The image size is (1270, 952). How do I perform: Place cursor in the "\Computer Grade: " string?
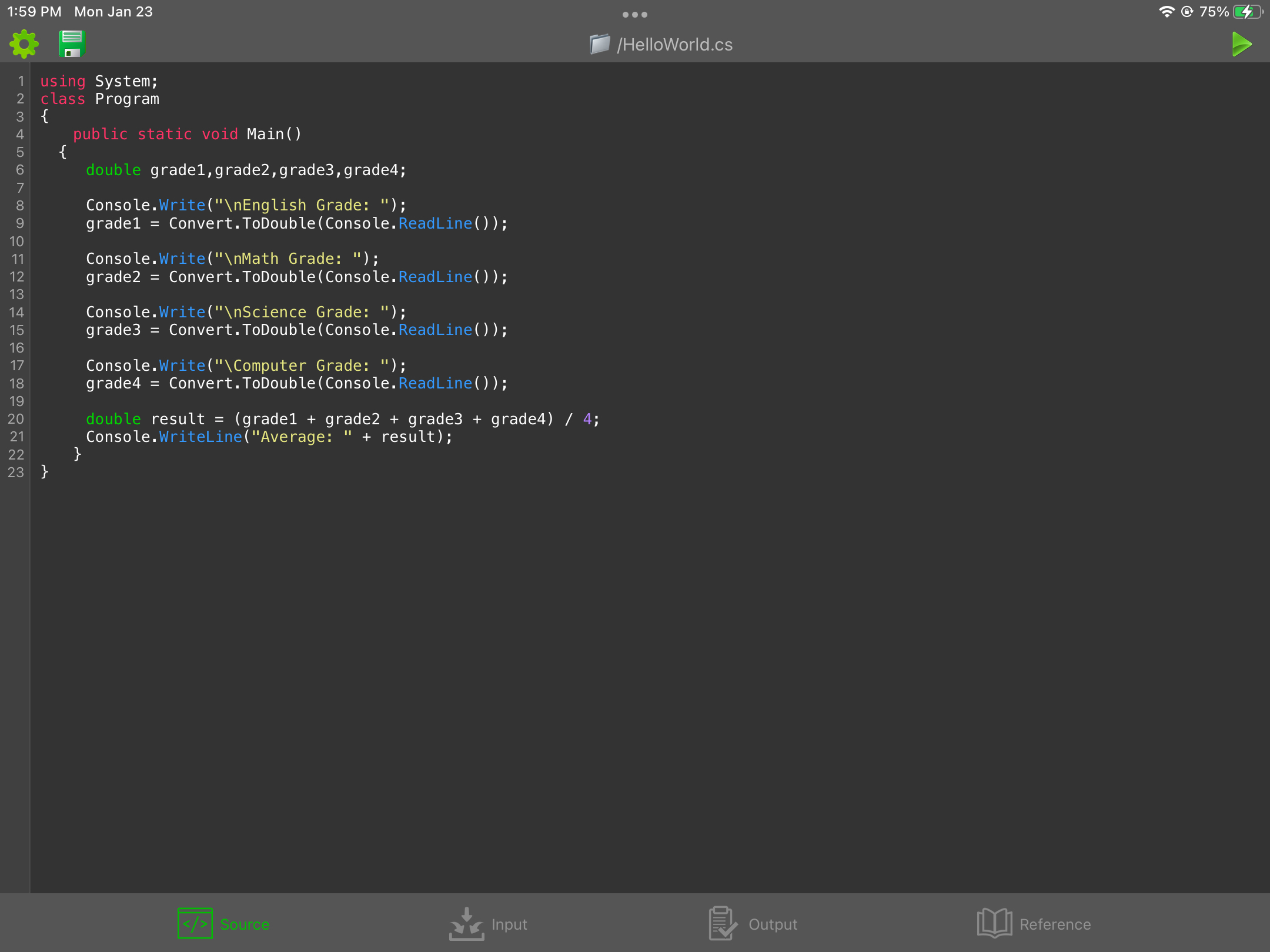point(302,366)
